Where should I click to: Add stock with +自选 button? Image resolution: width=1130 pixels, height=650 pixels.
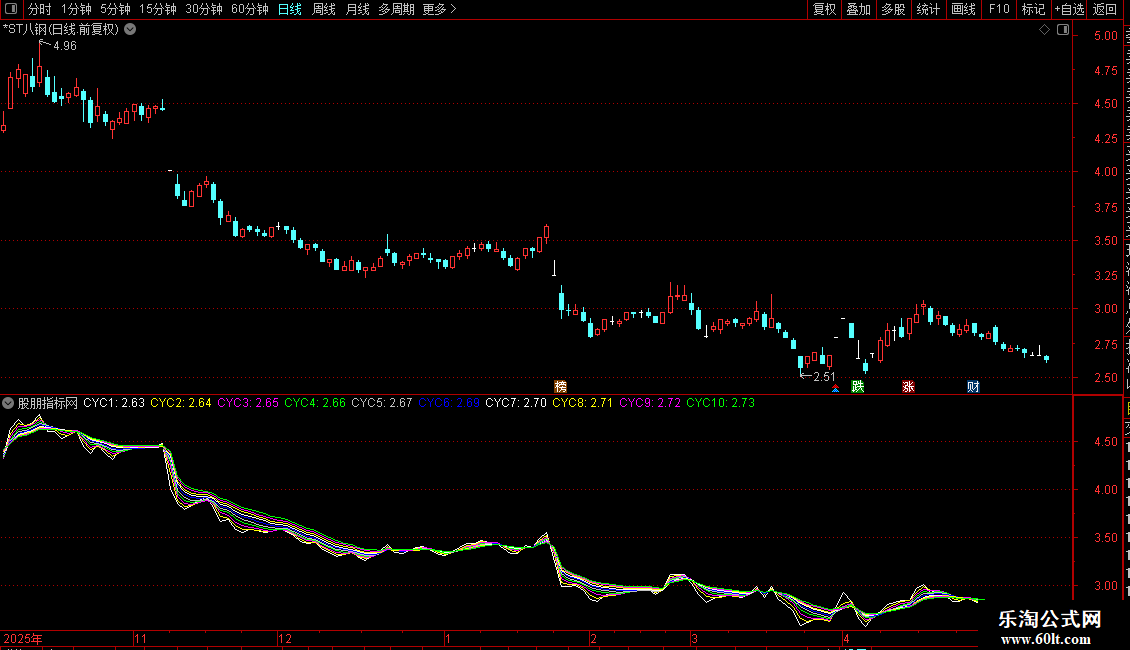[1069, 9]
